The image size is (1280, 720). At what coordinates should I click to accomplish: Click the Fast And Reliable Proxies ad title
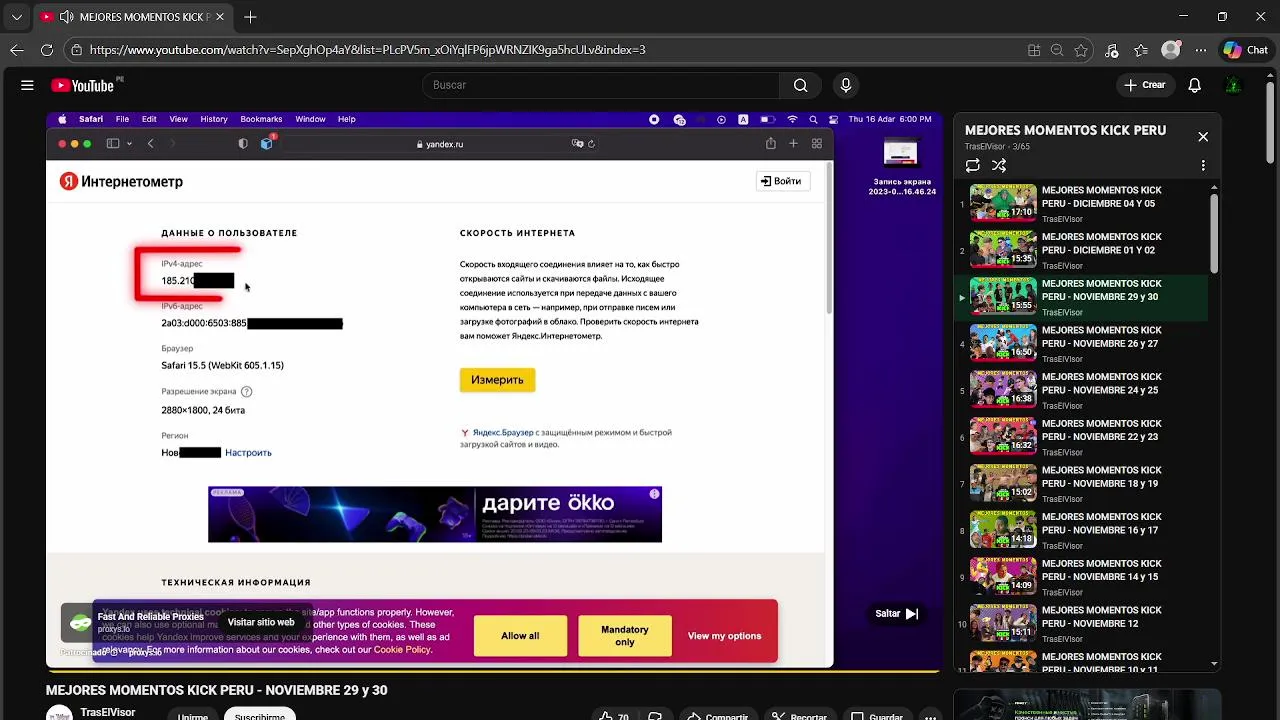(x=151, y=617)
